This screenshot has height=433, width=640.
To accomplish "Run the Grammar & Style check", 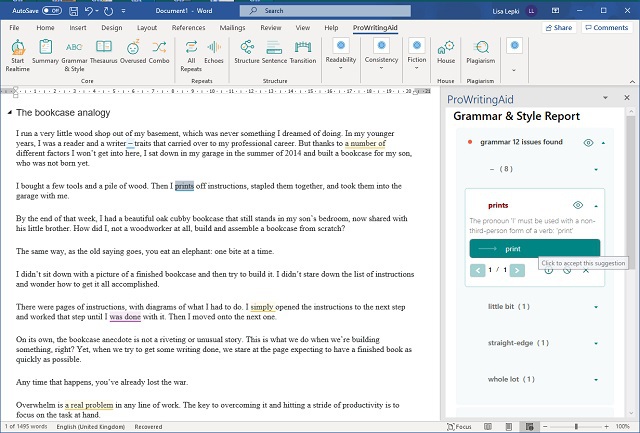I will pos(74,56).
